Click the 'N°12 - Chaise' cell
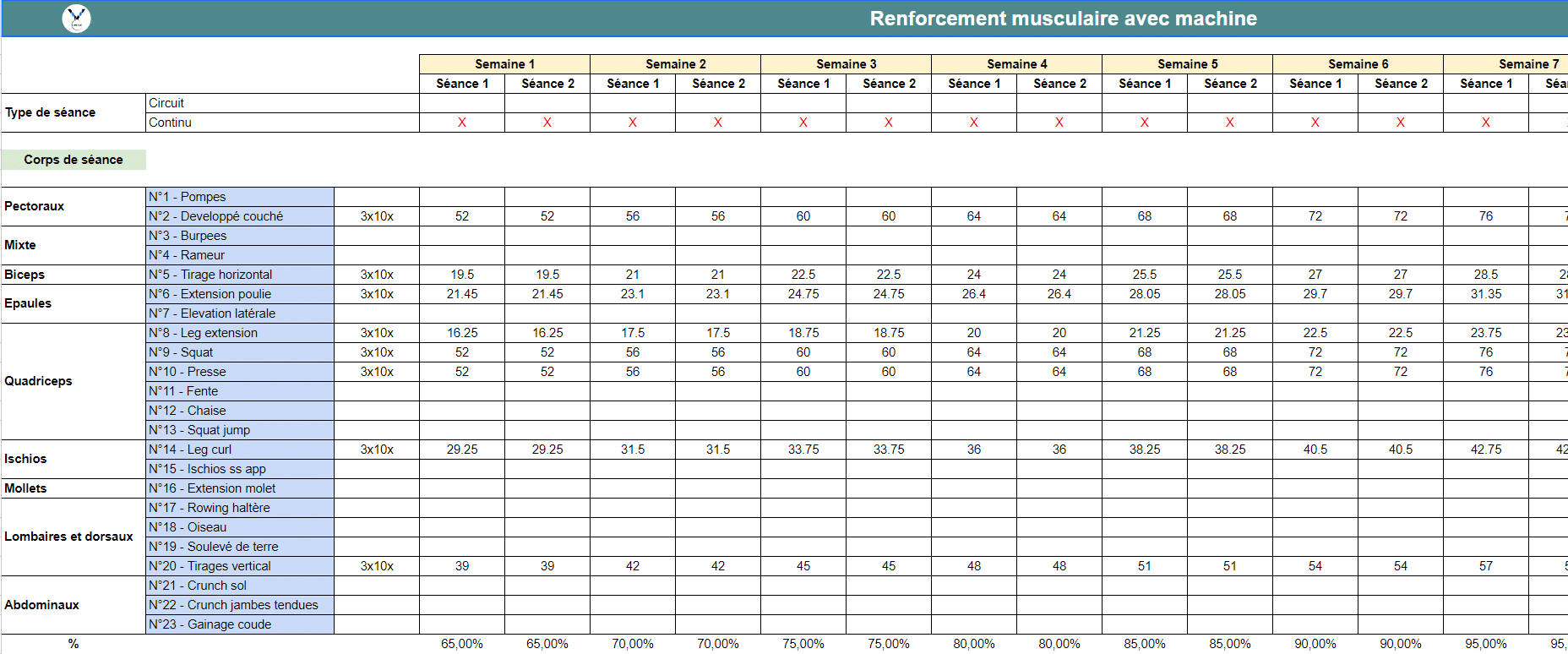 pyautogui.click(x=240, y=411)
